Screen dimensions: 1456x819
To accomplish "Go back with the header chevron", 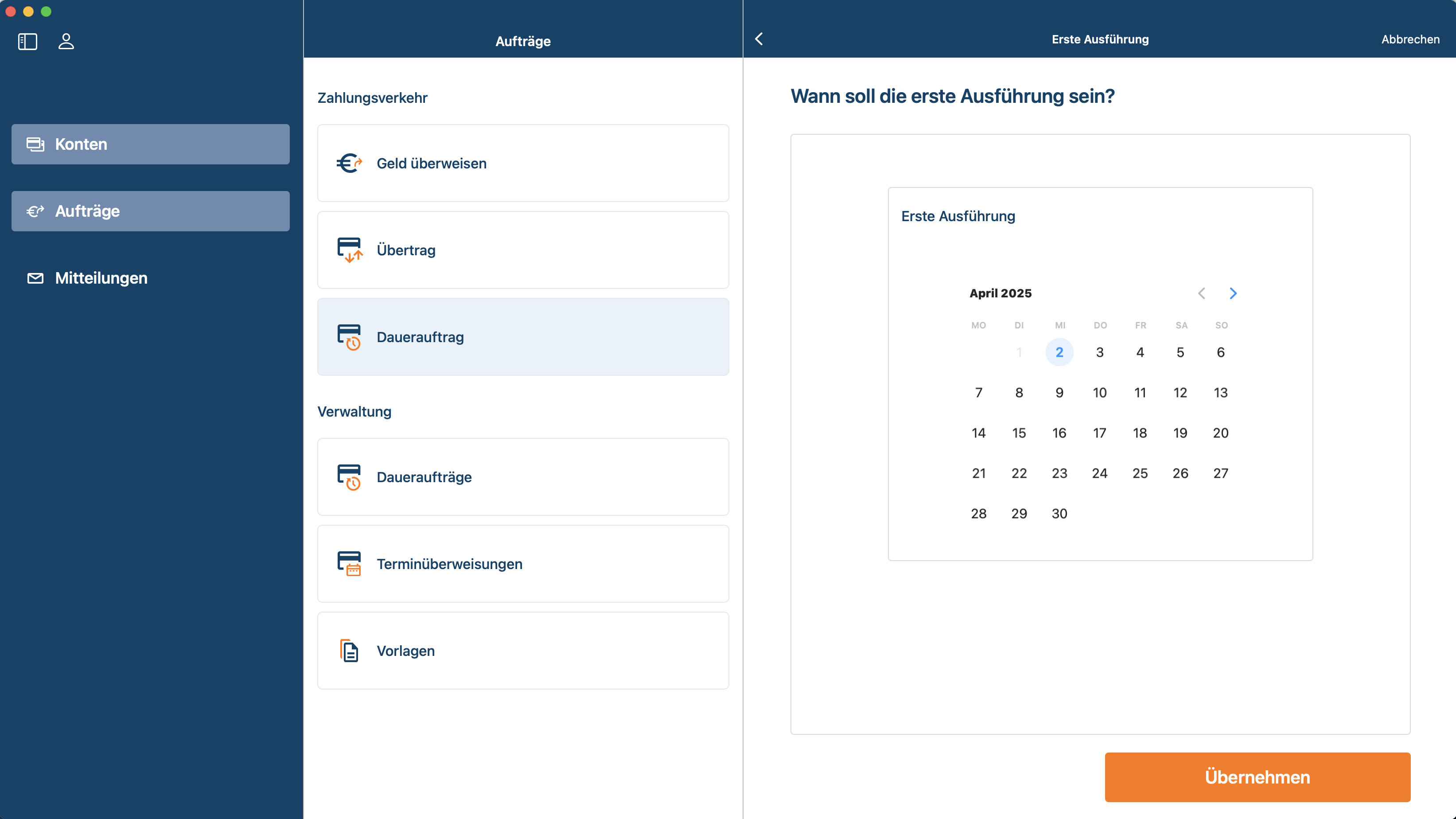I will pyautogui.click(x=759, y=39).
